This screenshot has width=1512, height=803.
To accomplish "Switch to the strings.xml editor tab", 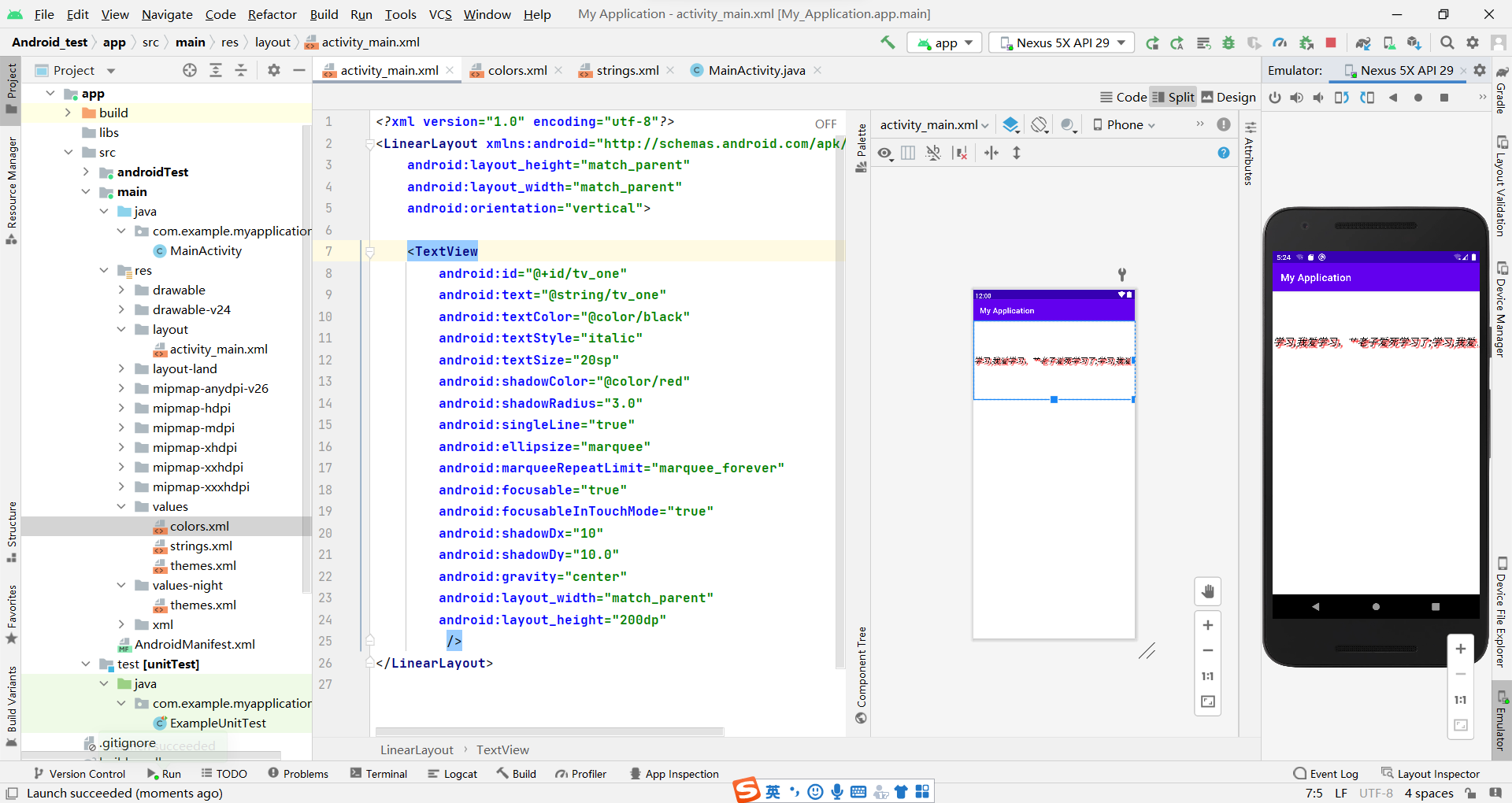I will [x=626, y=70].
